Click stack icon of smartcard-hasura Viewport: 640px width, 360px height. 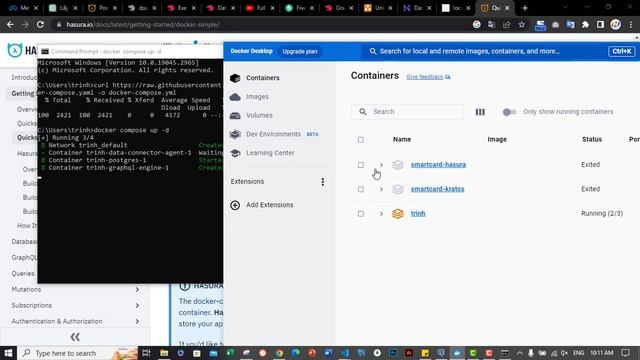tap(398, 165)
